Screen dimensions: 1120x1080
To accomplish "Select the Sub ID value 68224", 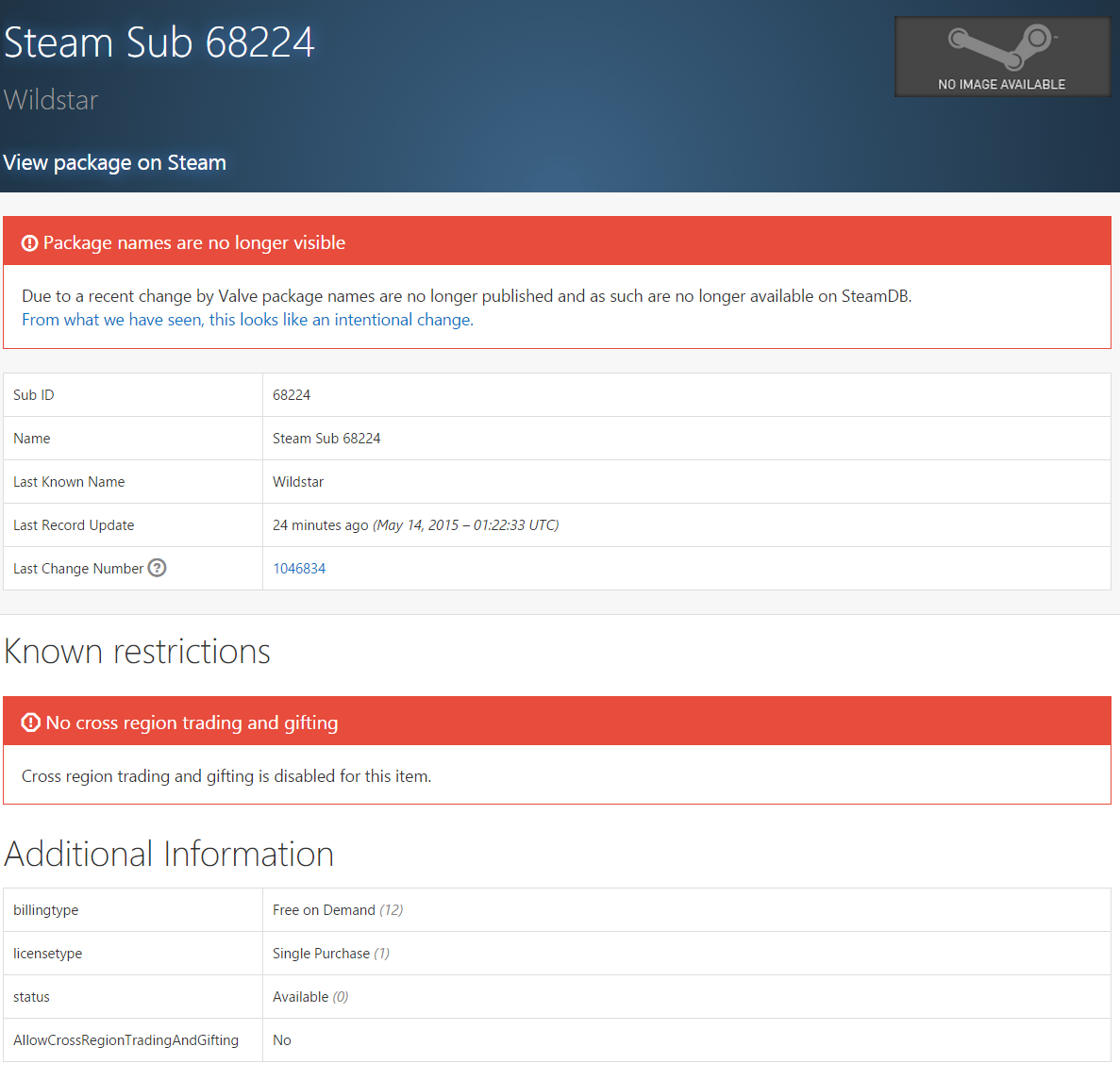I will coord(292,395).
